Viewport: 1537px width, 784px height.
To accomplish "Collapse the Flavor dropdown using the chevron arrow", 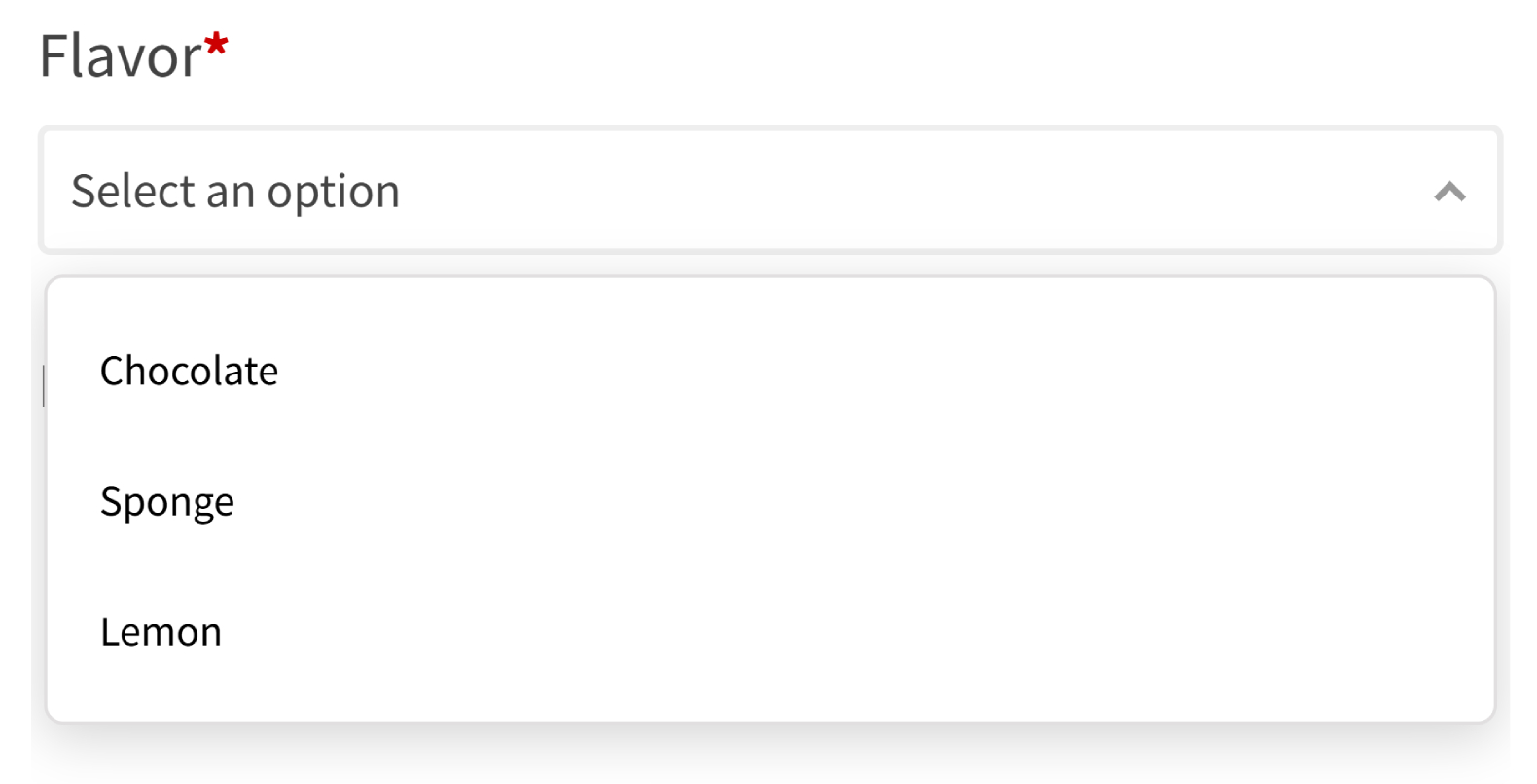I will [1449, 192].
